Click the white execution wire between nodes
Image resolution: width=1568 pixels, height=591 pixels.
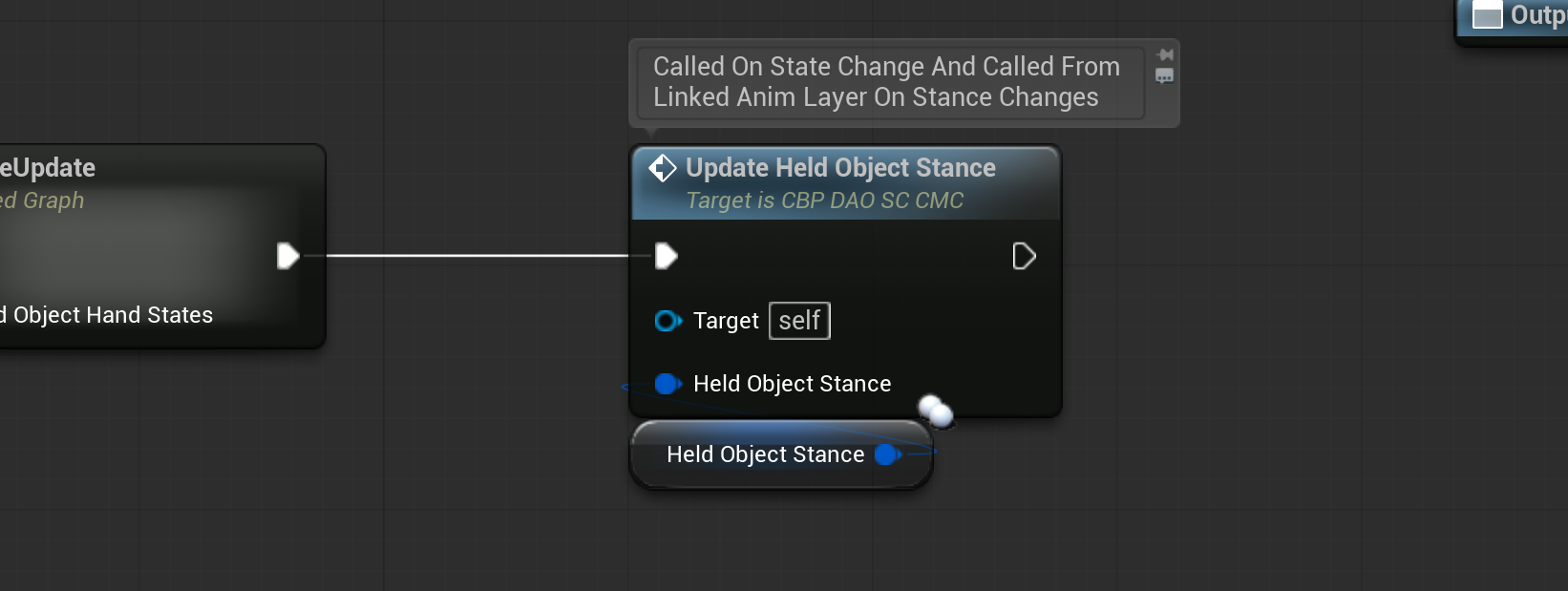pos(477,256)
